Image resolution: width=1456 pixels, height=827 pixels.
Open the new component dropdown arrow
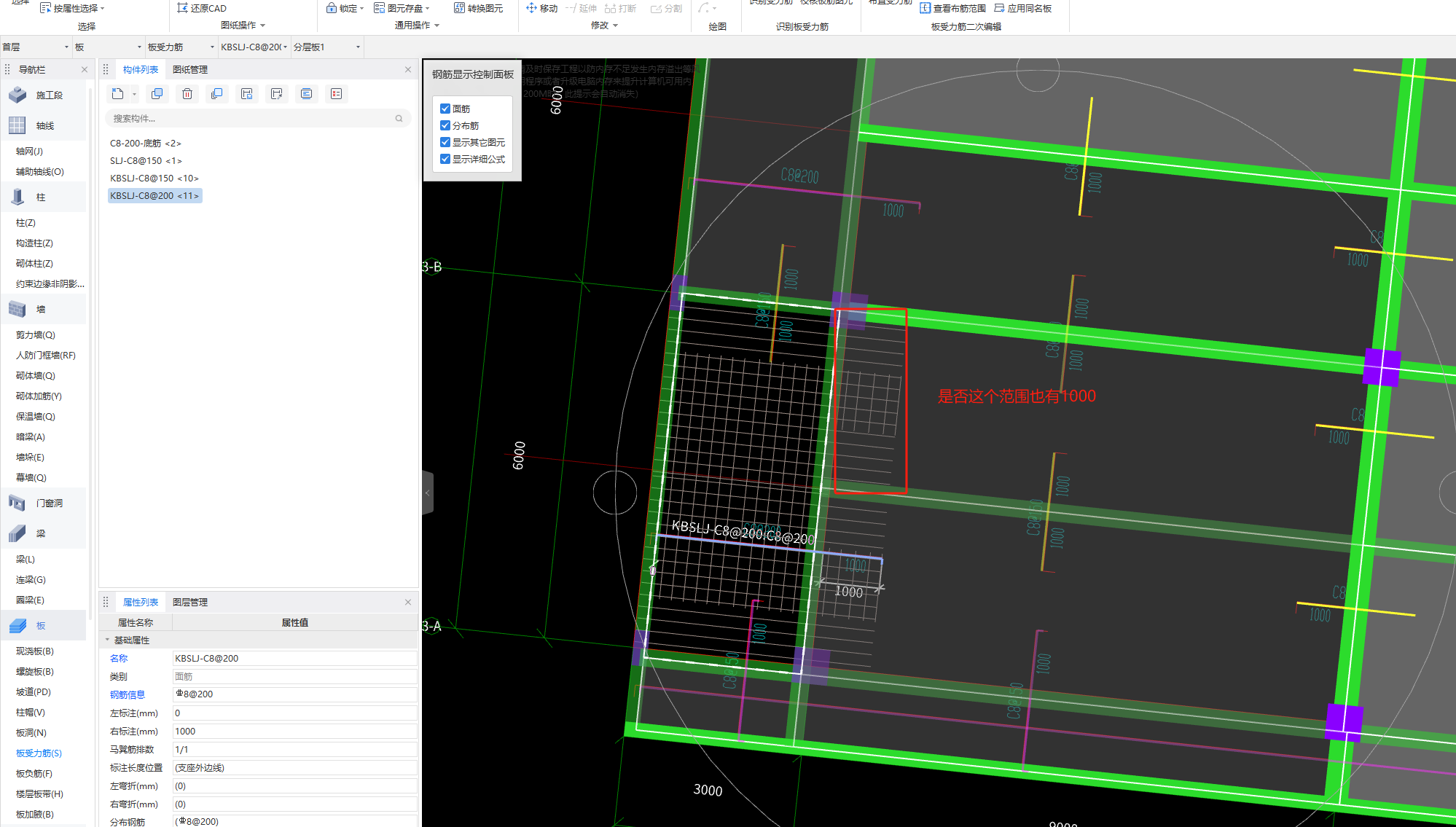(134, 94)
